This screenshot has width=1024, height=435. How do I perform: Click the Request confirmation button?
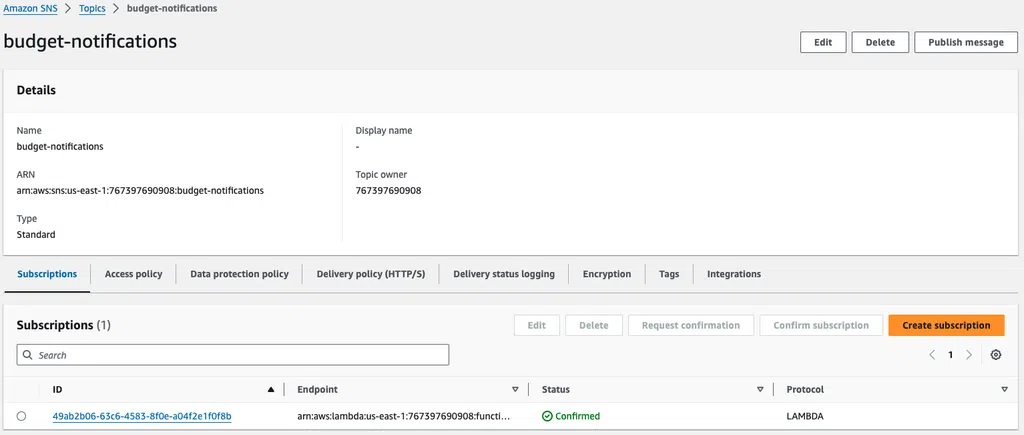pos(691,325)
